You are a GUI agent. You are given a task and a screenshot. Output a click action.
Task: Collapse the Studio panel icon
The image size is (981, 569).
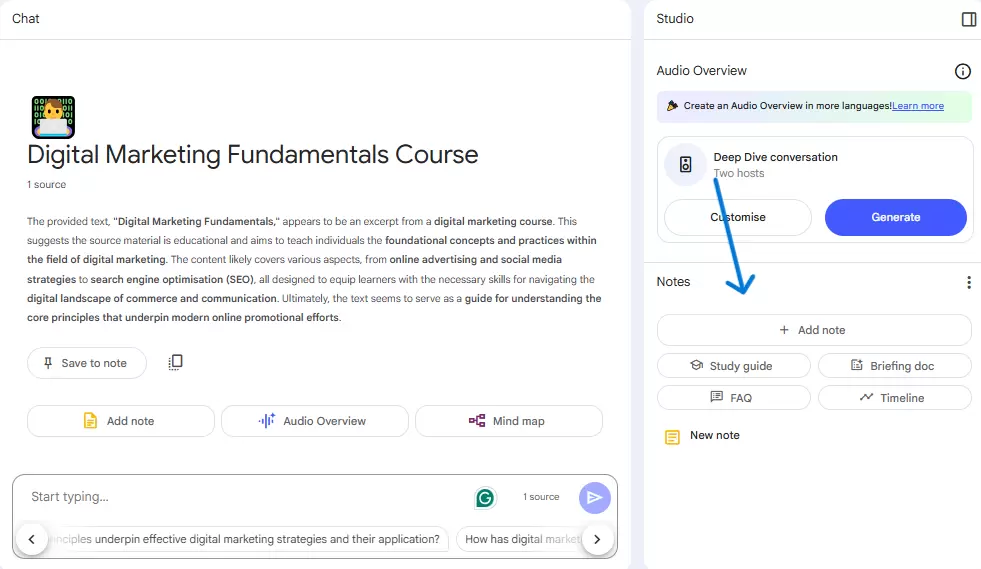968,19
